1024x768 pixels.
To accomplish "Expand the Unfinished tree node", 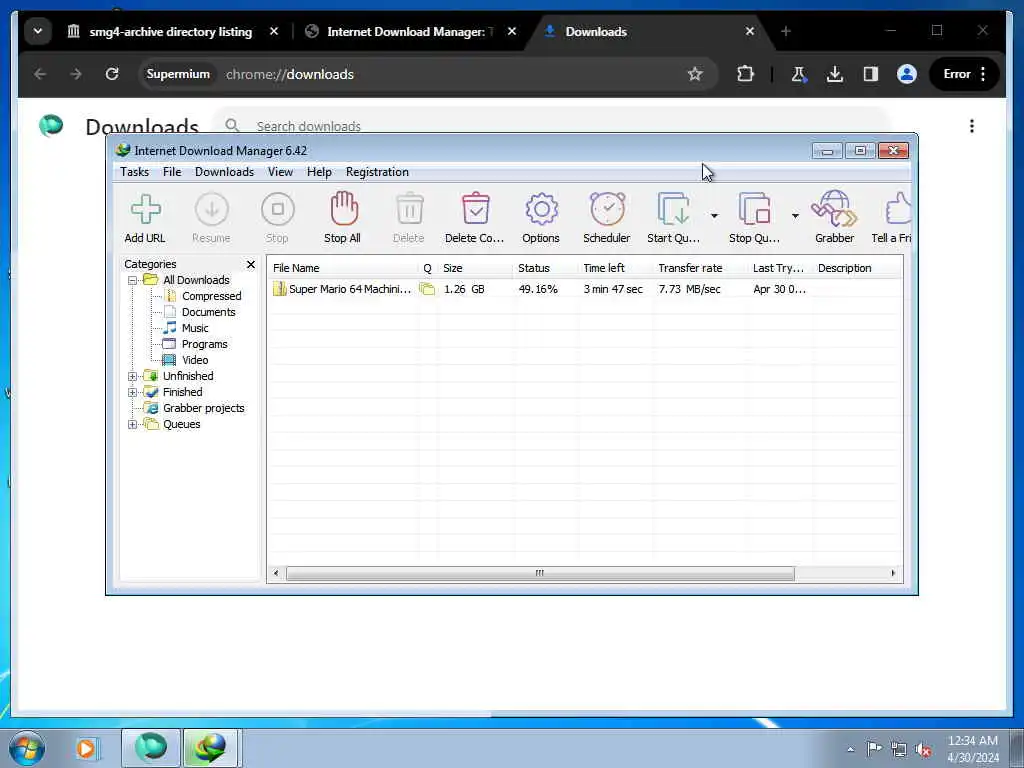I will click(x=133, y=376).
